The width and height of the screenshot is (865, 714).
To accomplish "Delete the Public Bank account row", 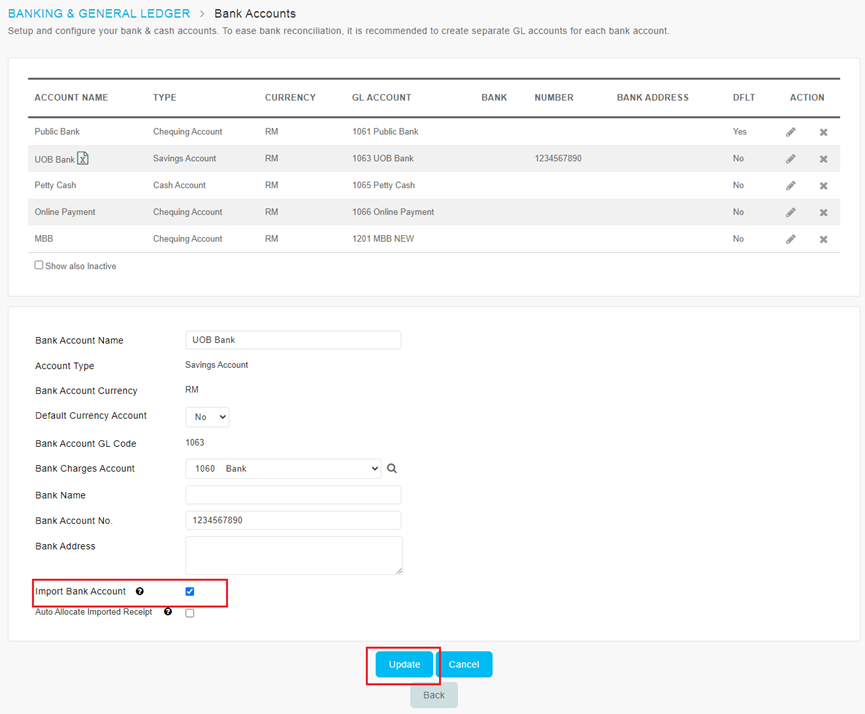I will click(823, 132).
